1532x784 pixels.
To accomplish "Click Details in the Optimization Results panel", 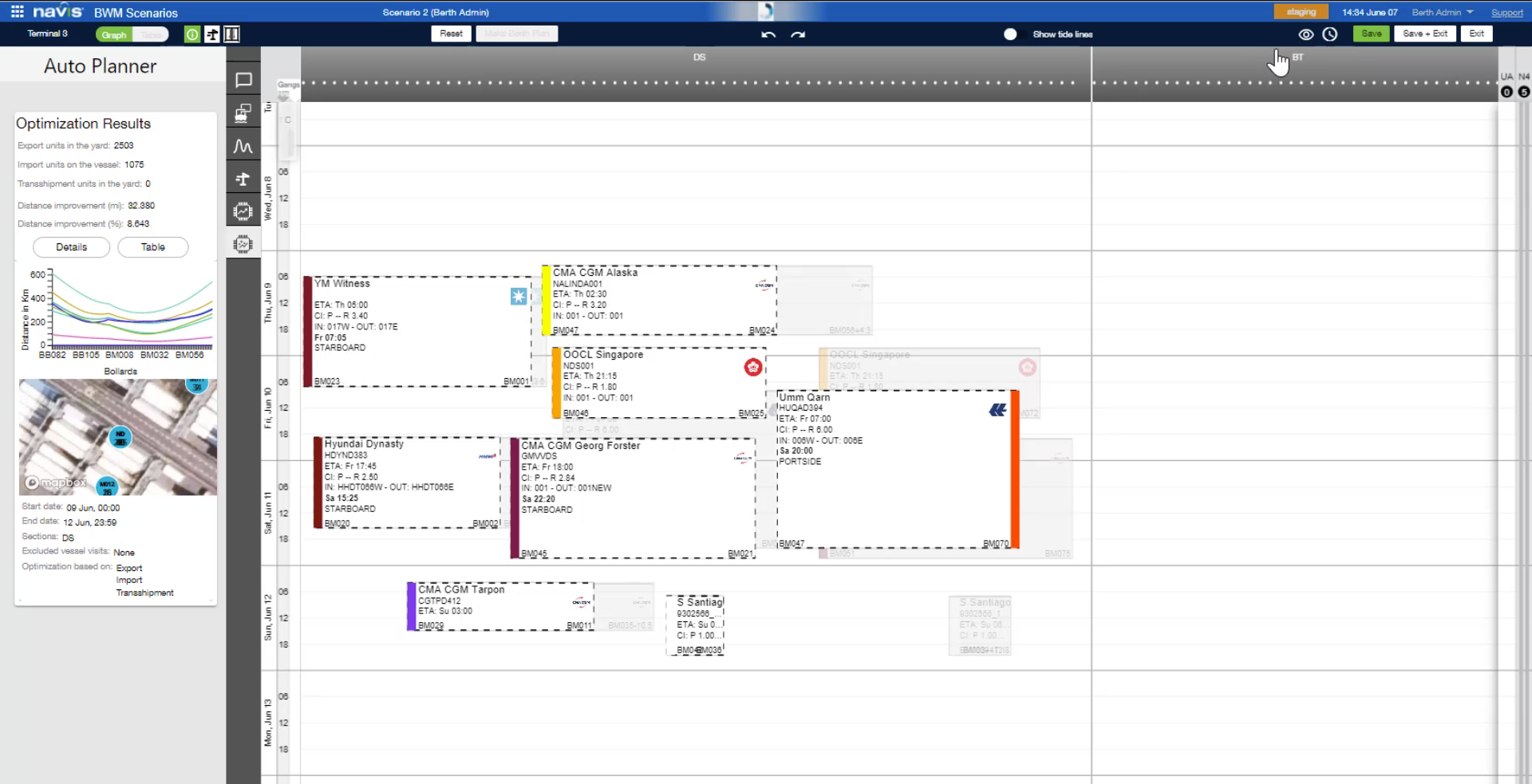I will point(71,247).
